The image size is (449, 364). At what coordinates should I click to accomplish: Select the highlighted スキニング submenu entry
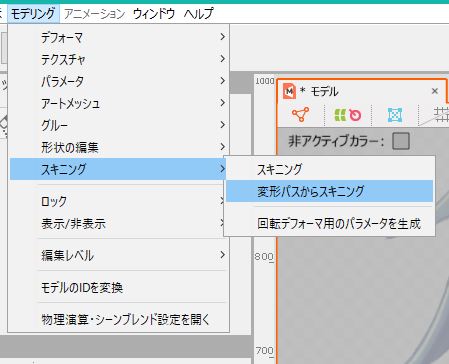tap(119, 169)
